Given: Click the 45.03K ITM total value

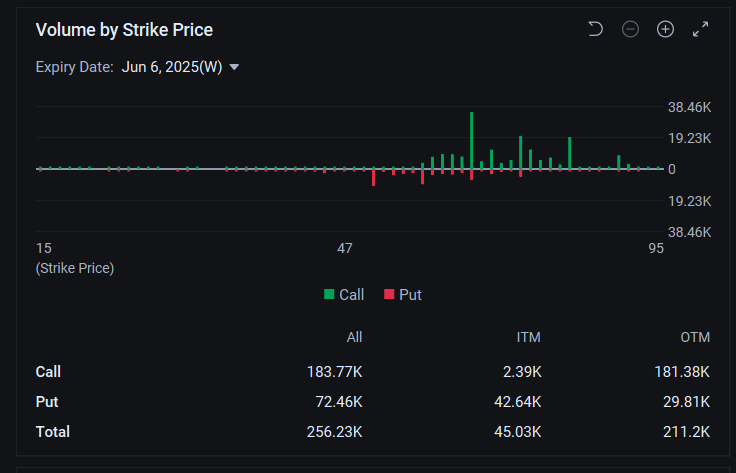Looking at the screenshot, I should (518, 432).
